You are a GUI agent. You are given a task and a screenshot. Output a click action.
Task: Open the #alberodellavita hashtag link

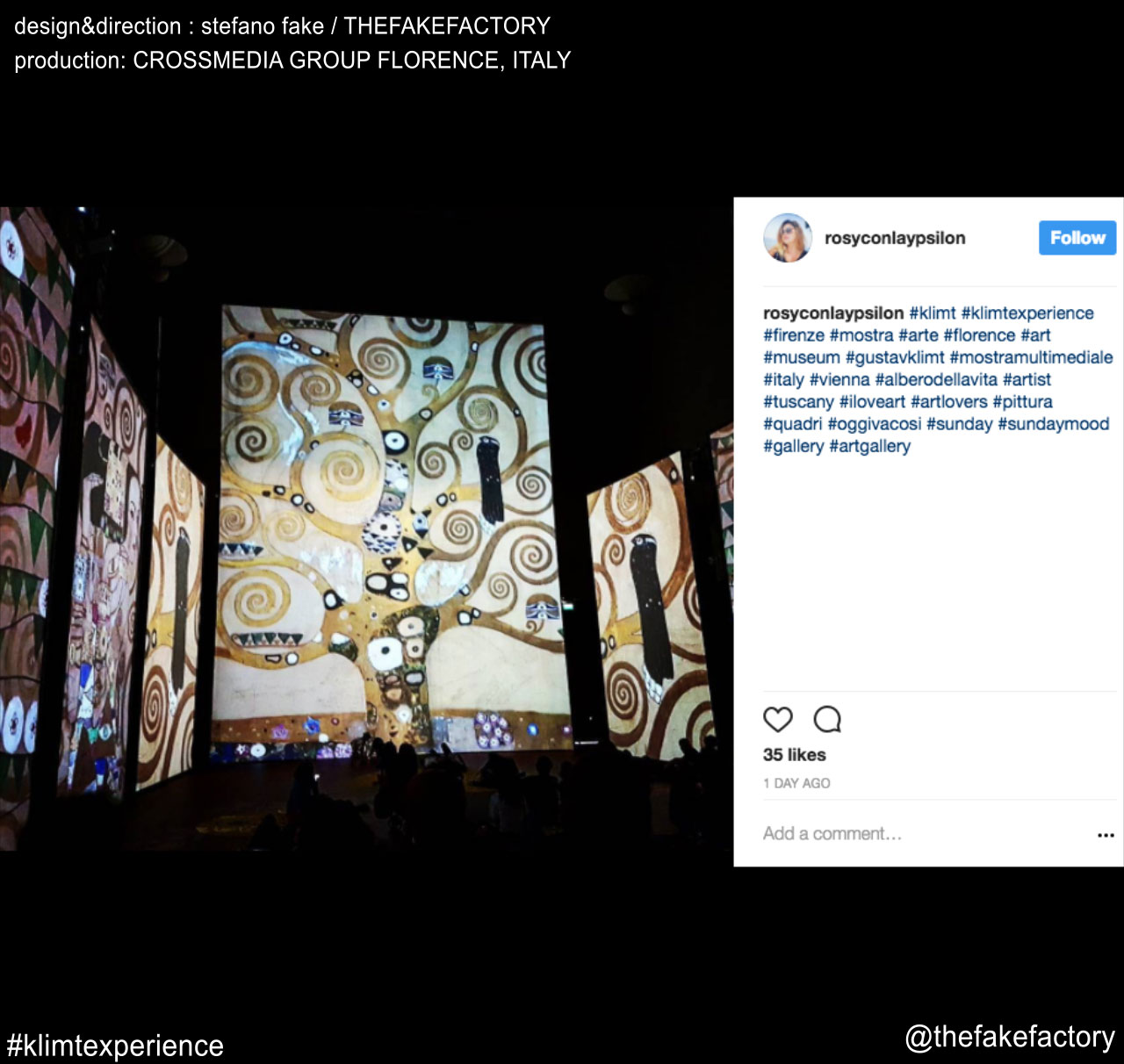click(936, 379)
